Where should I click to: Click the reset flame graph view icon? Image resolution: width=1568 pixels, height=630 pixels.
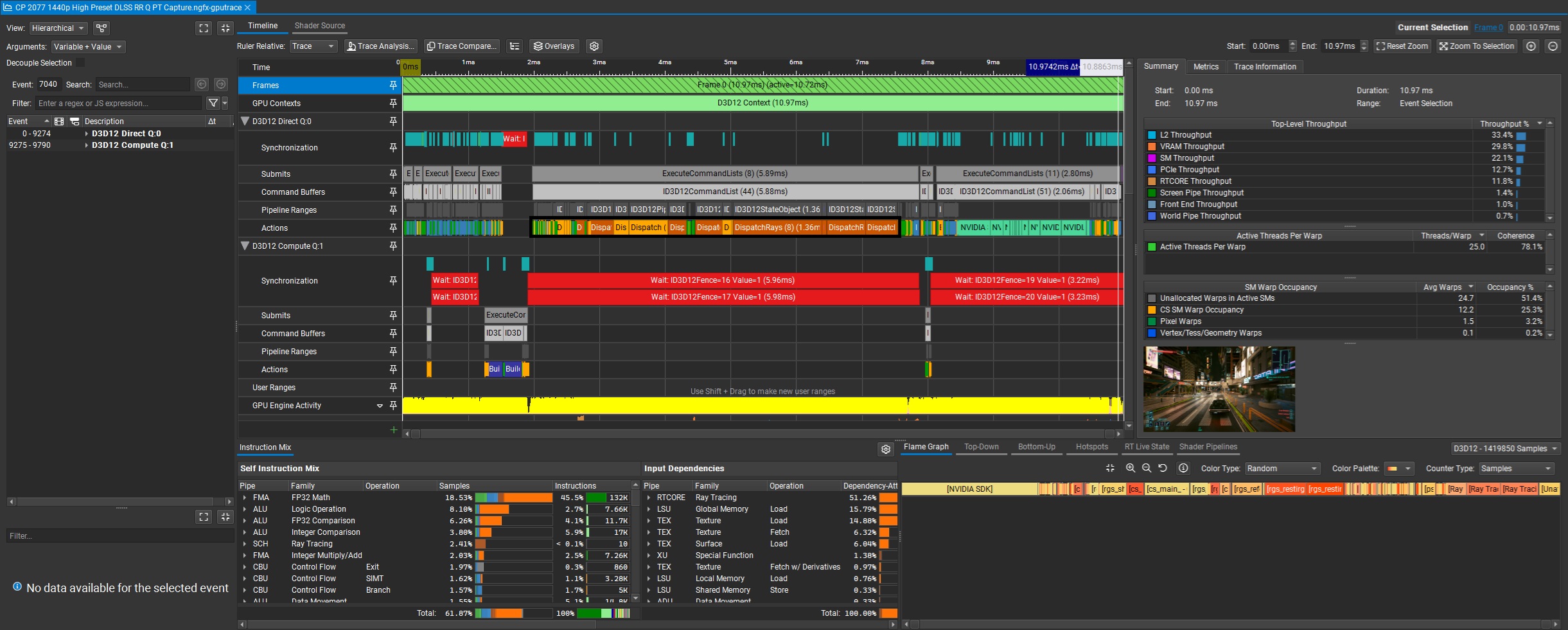pyautogui.click(x=1163, y=468)
